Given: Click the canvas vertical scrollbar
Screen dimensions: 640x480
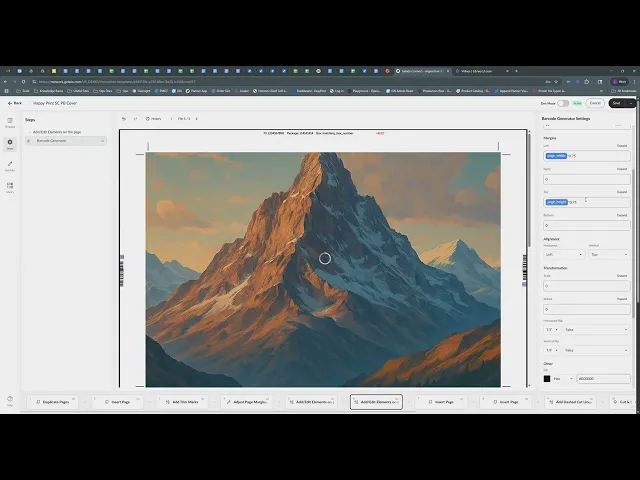Looking at the screenshot, I should click(x=529, y=190).
